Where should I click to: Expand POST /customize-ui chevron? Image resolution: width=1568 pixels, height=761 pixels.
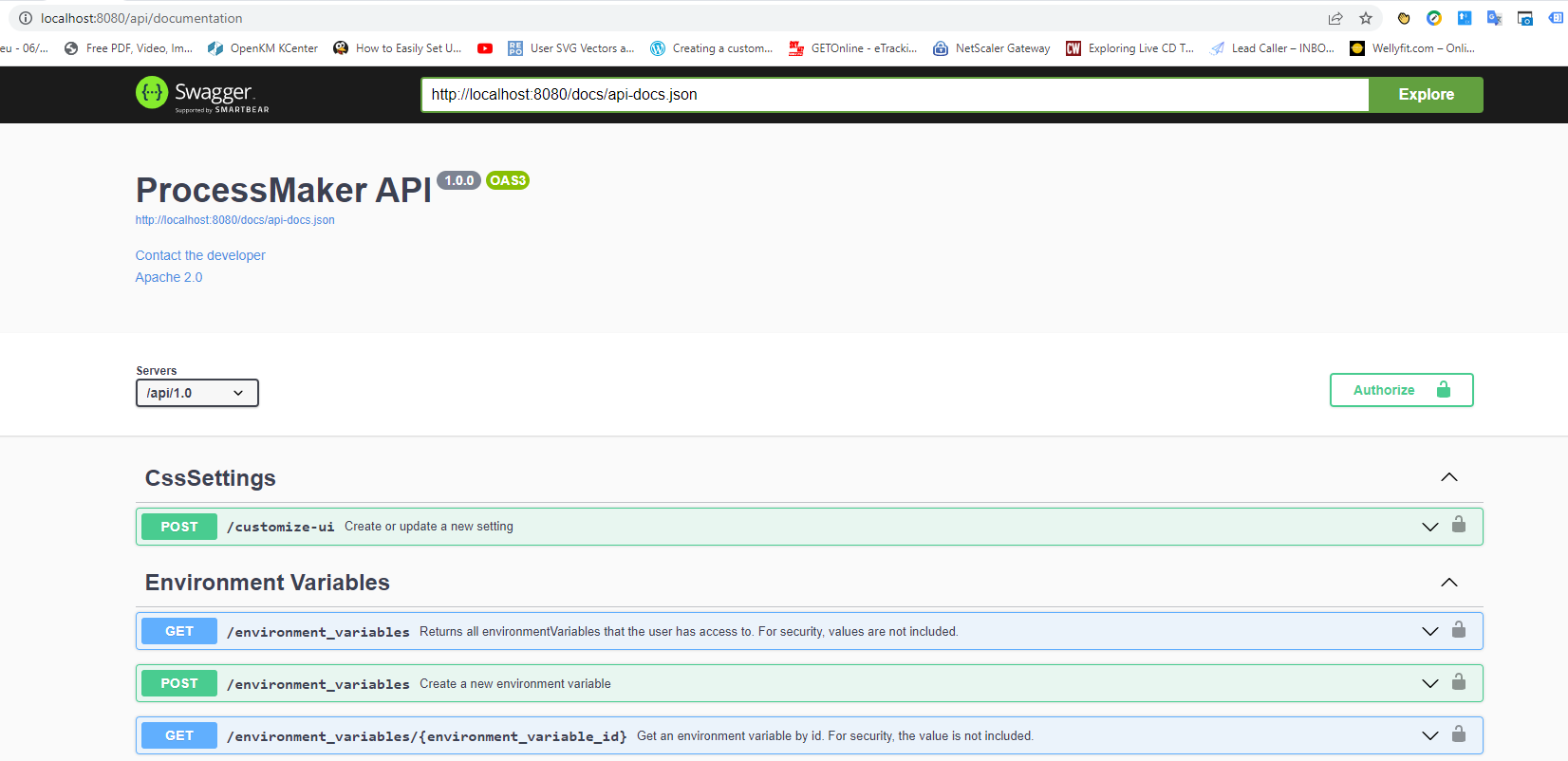click(x=1429, y=527)
